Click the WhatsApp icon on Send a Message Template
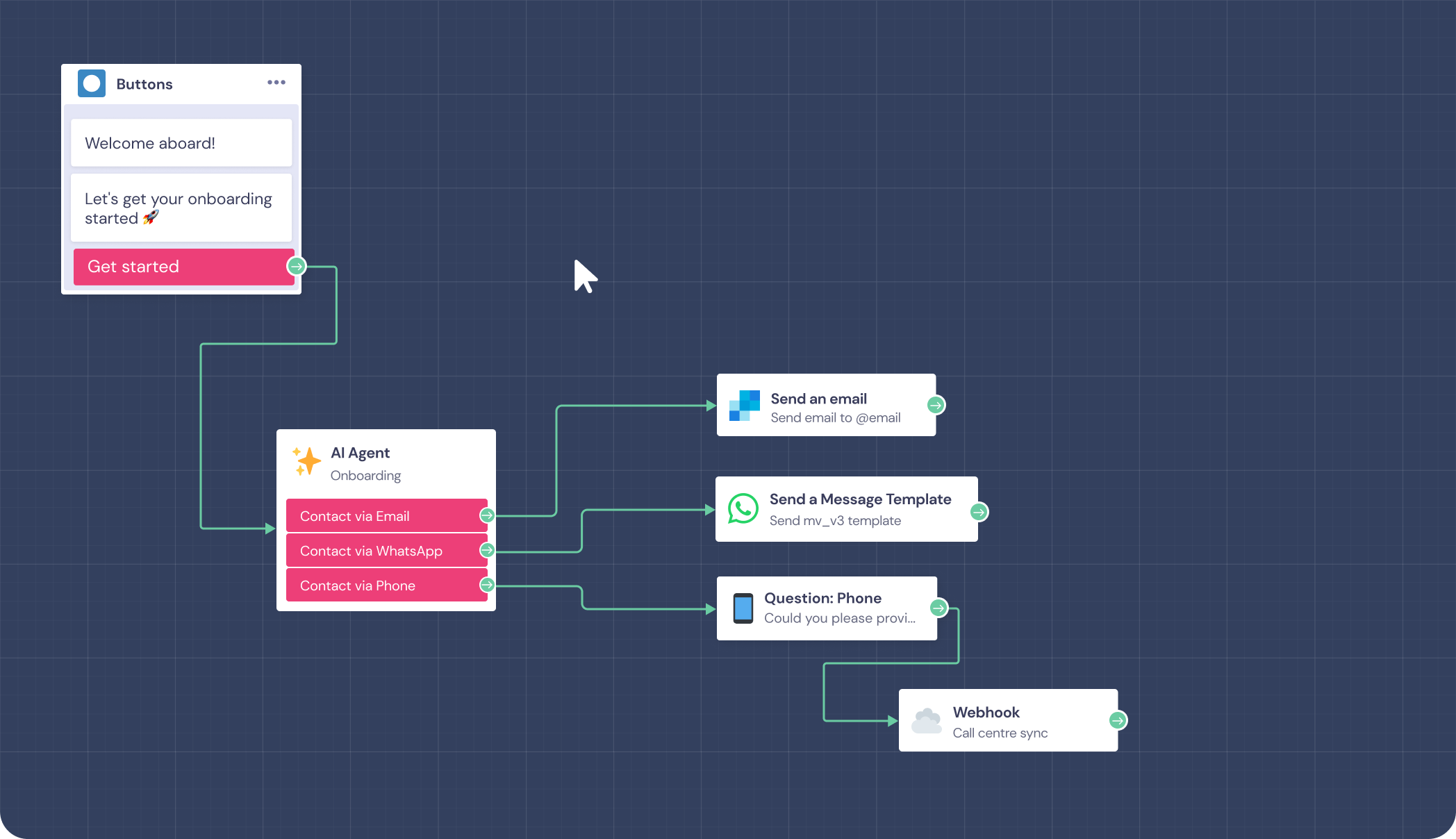 pos(743,509)
